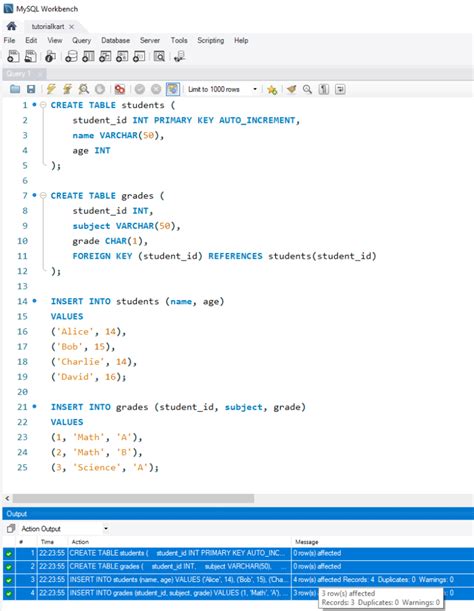
Task: Save the script with the floppy disk icon
Action: 31,89
